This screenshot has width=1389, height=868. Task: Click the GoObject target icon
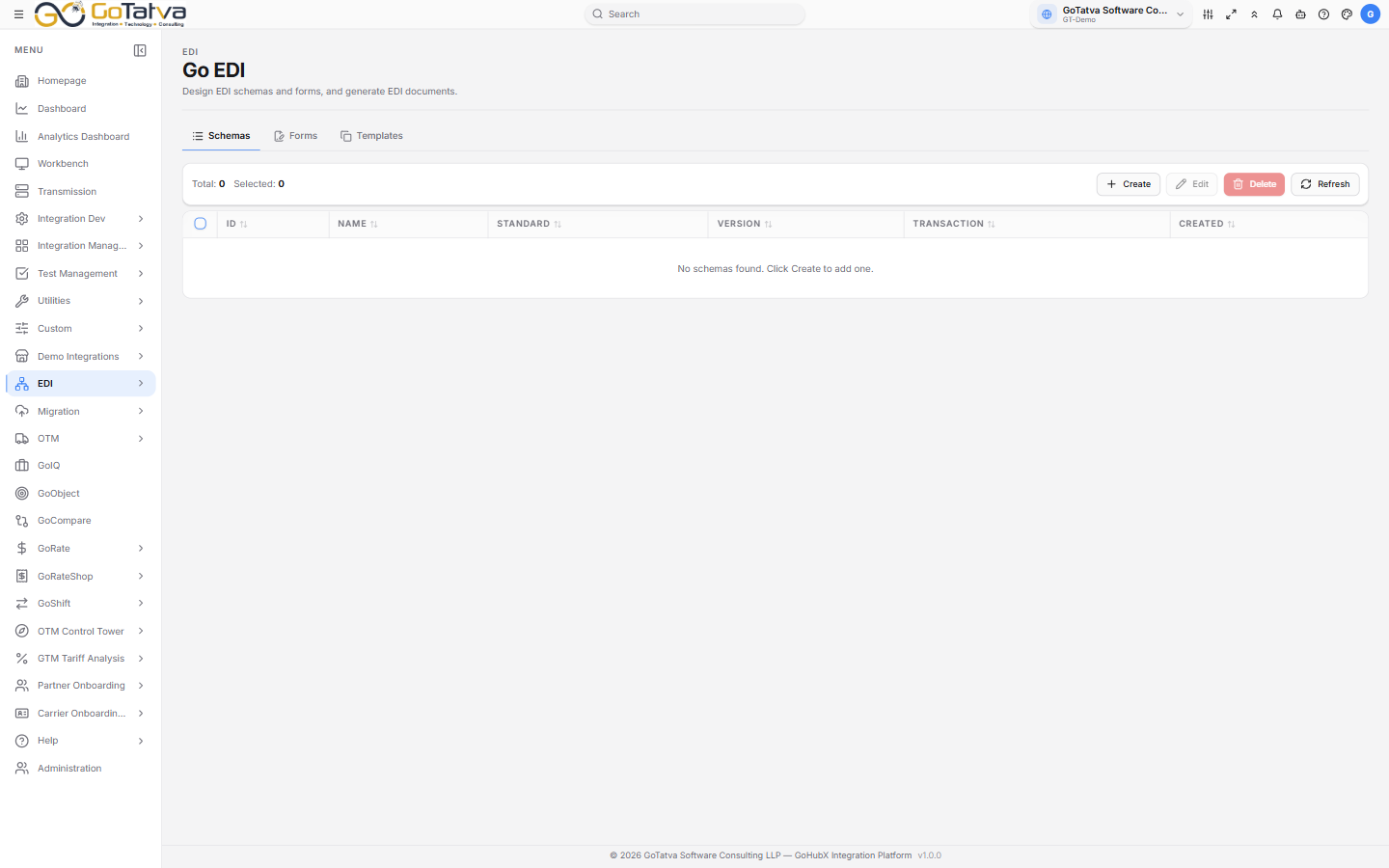point(22,494)
